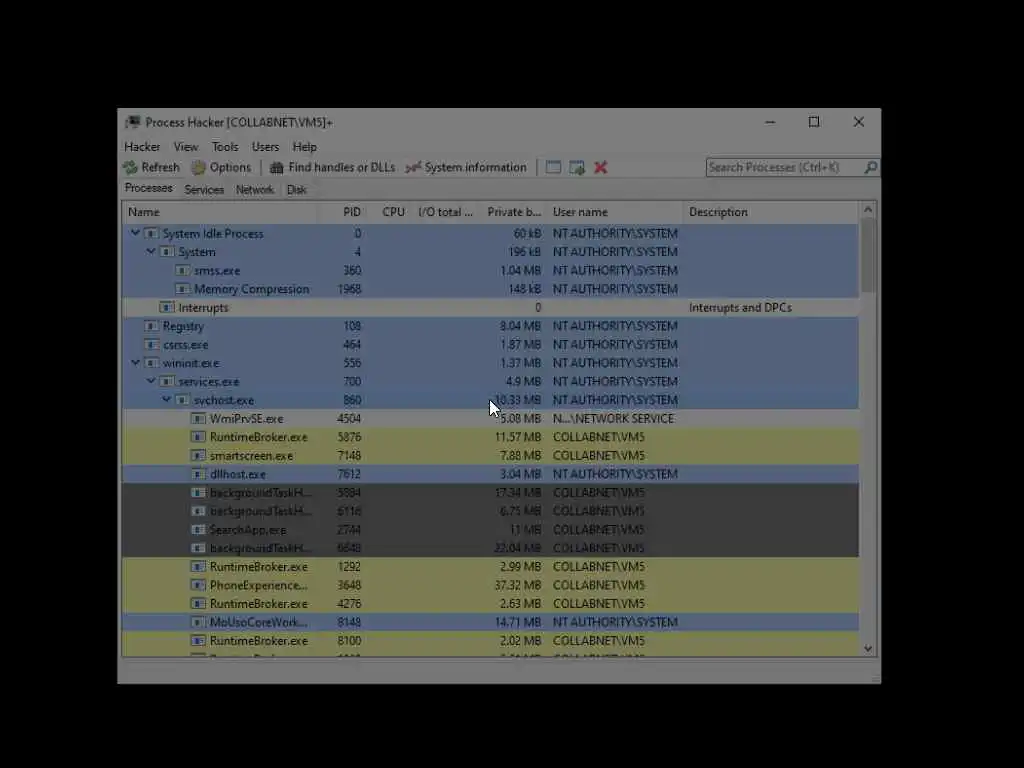Click the smartscreen.exe process icon

click(198, 455)
